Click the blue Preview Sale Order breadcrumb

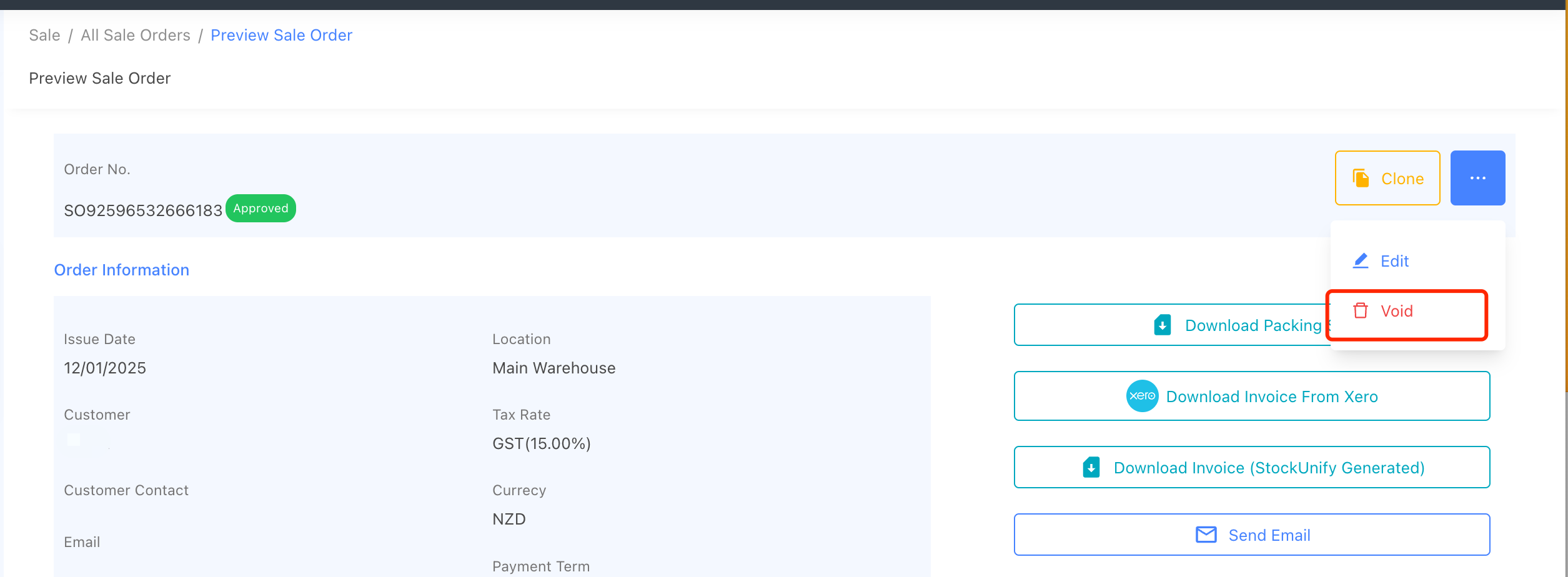point(281,36)
